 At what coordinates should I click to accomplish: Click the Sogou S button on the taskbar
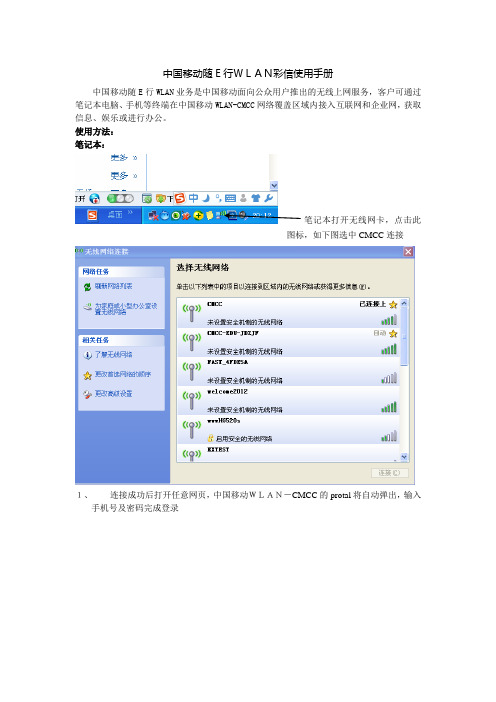[92, 215]
